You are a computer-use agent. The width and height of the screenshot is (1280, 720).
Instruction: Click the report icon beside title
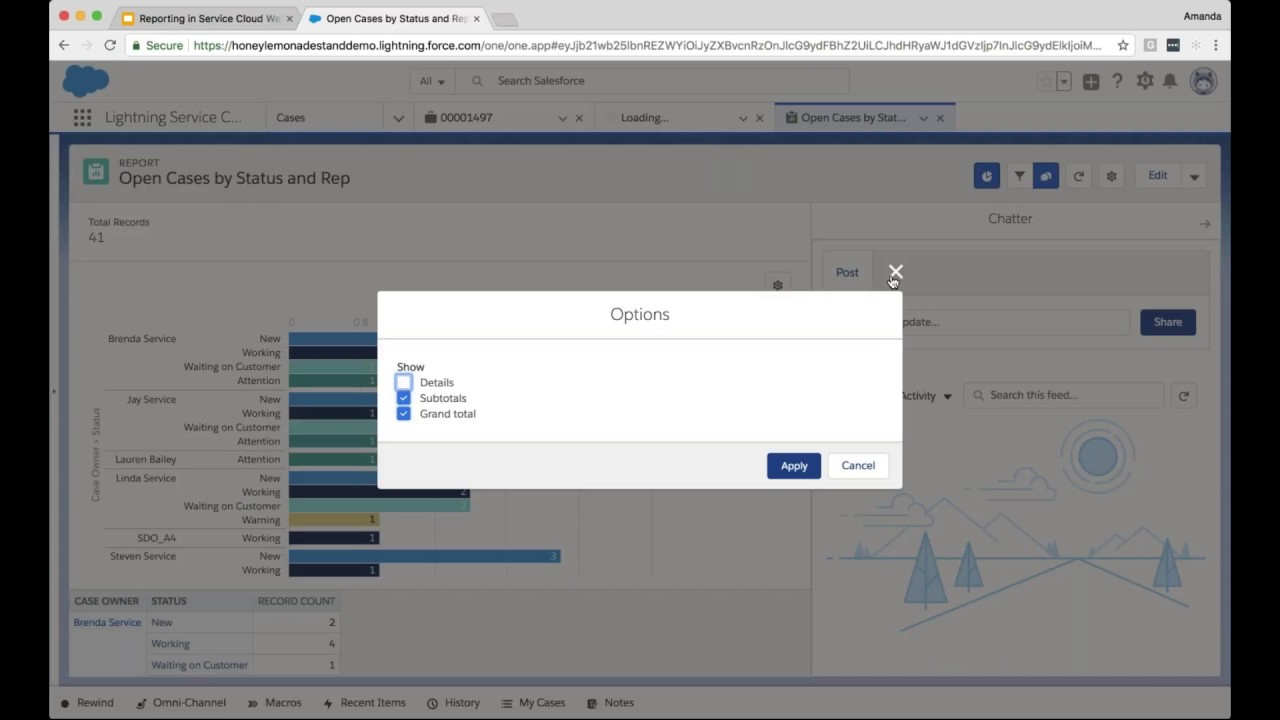96,171
